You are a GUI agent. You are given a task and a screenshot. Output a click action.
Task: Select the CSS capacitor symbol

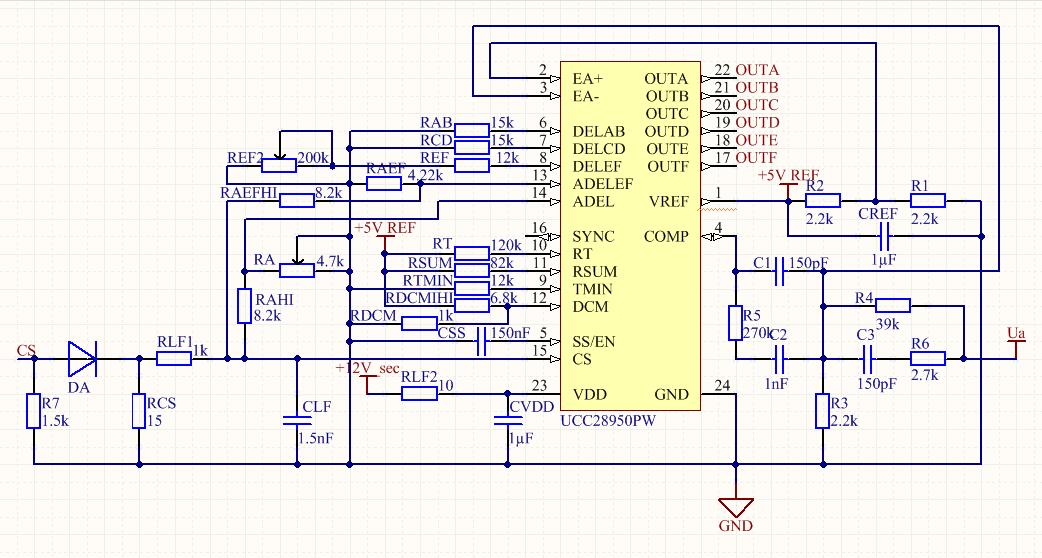pos(482,341)
